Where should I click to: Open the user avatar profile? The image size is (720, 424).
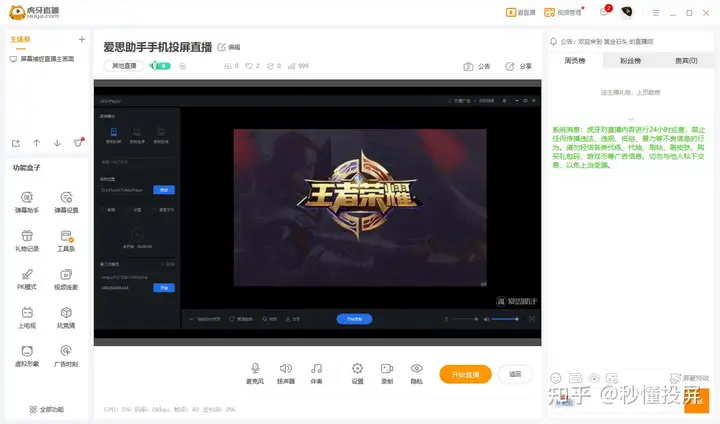pos(627,11)
